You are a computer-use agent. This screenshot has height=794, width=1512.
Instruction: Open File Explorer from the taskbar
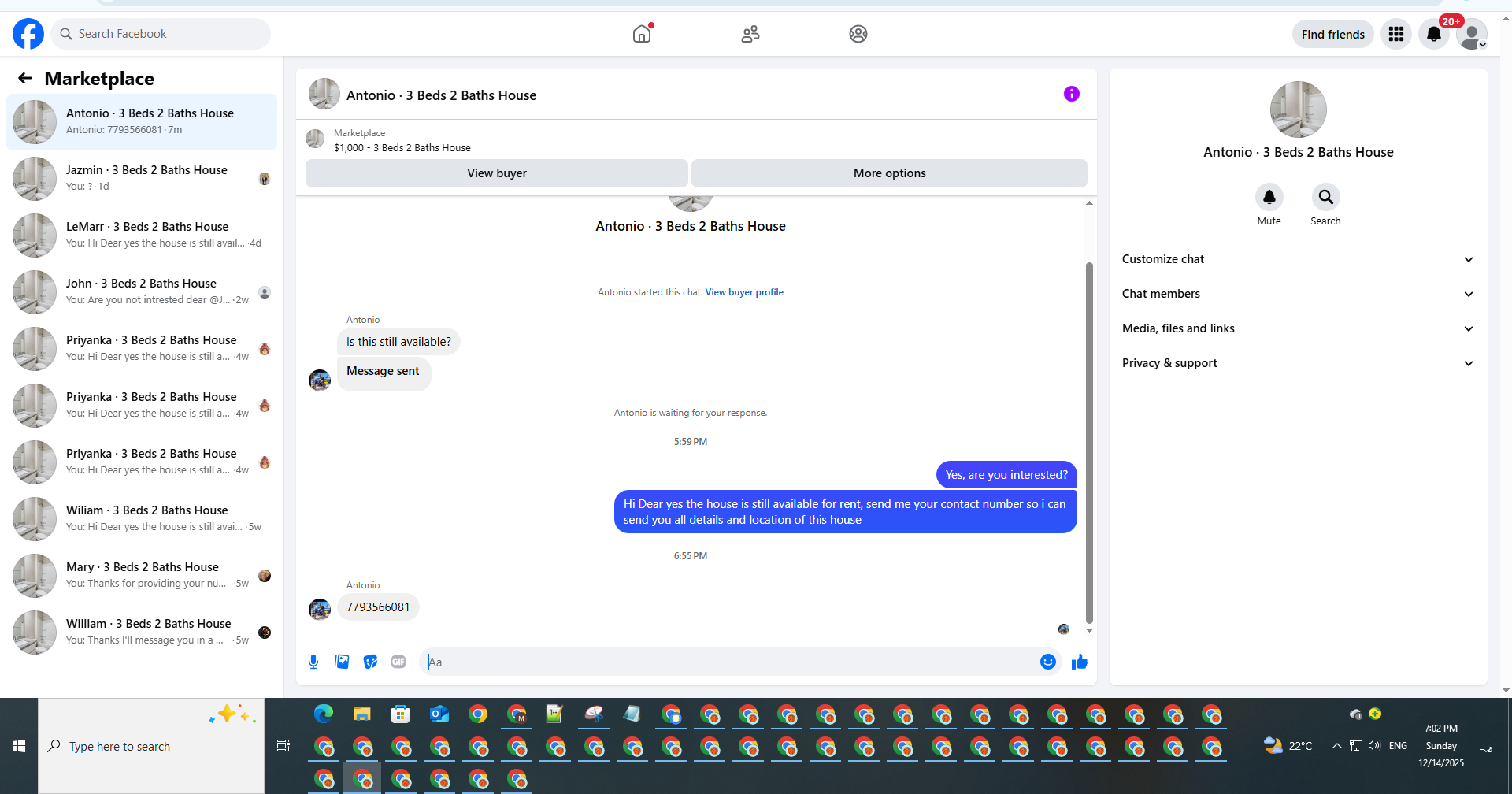pyautogui.click(x=362, y=714)
